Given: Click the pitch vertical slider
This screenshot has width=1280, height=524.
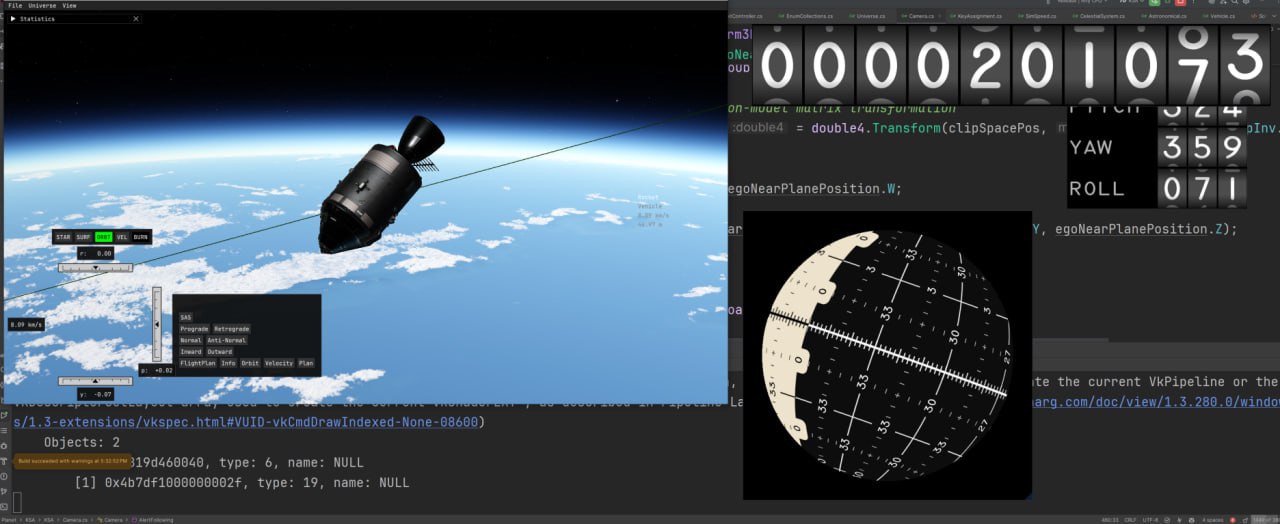Looking at the screenshot, I should [x=156, y=325].
